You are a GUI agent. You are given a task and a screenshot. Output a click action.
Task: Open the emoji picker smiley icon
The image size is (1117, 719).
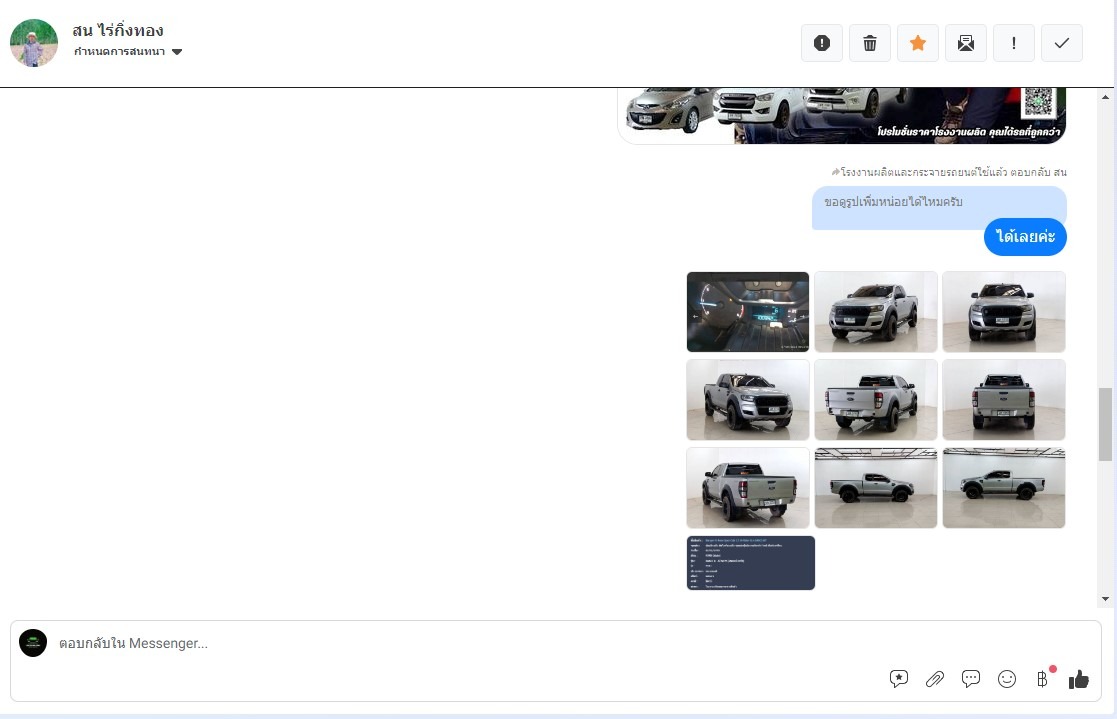[x=1007, y=679]
